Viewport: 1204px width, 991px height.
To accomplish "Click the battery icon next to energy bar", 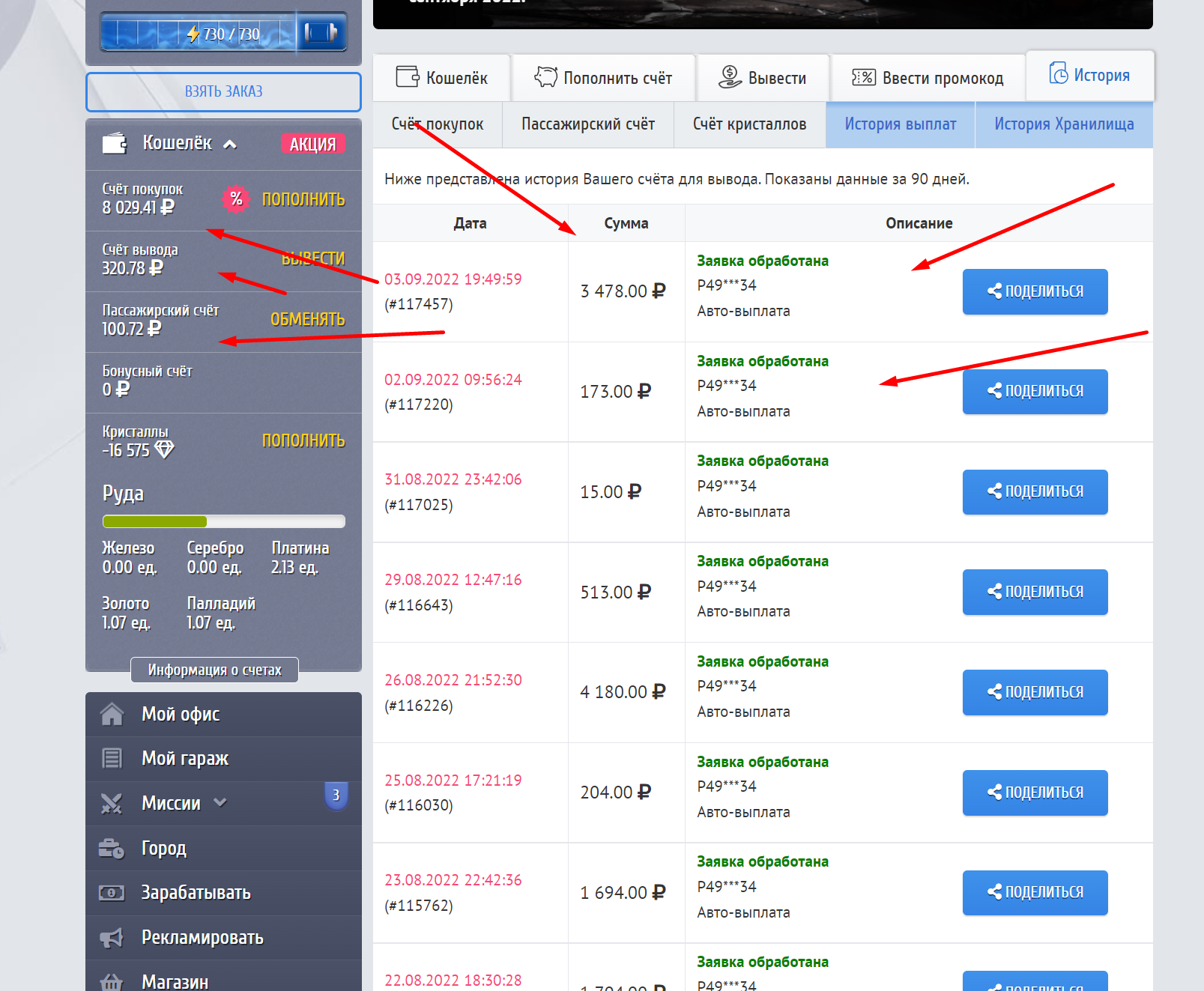I will [x=321, y=33].
